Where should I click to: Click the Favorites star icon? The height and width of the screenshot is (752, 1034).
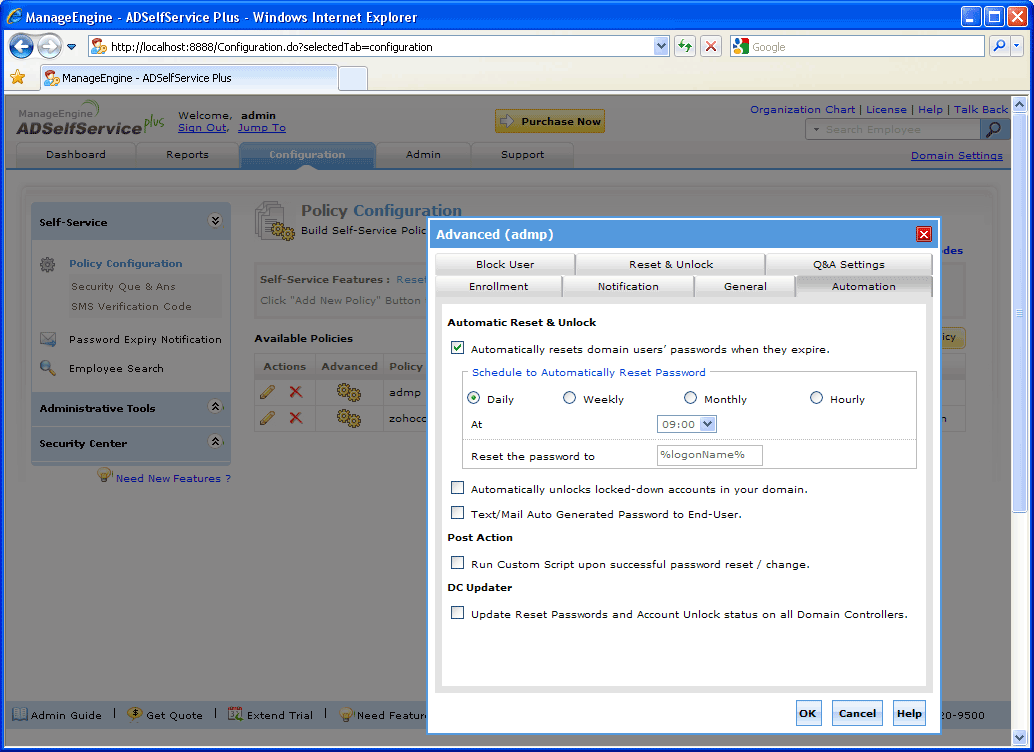point(18,78)
